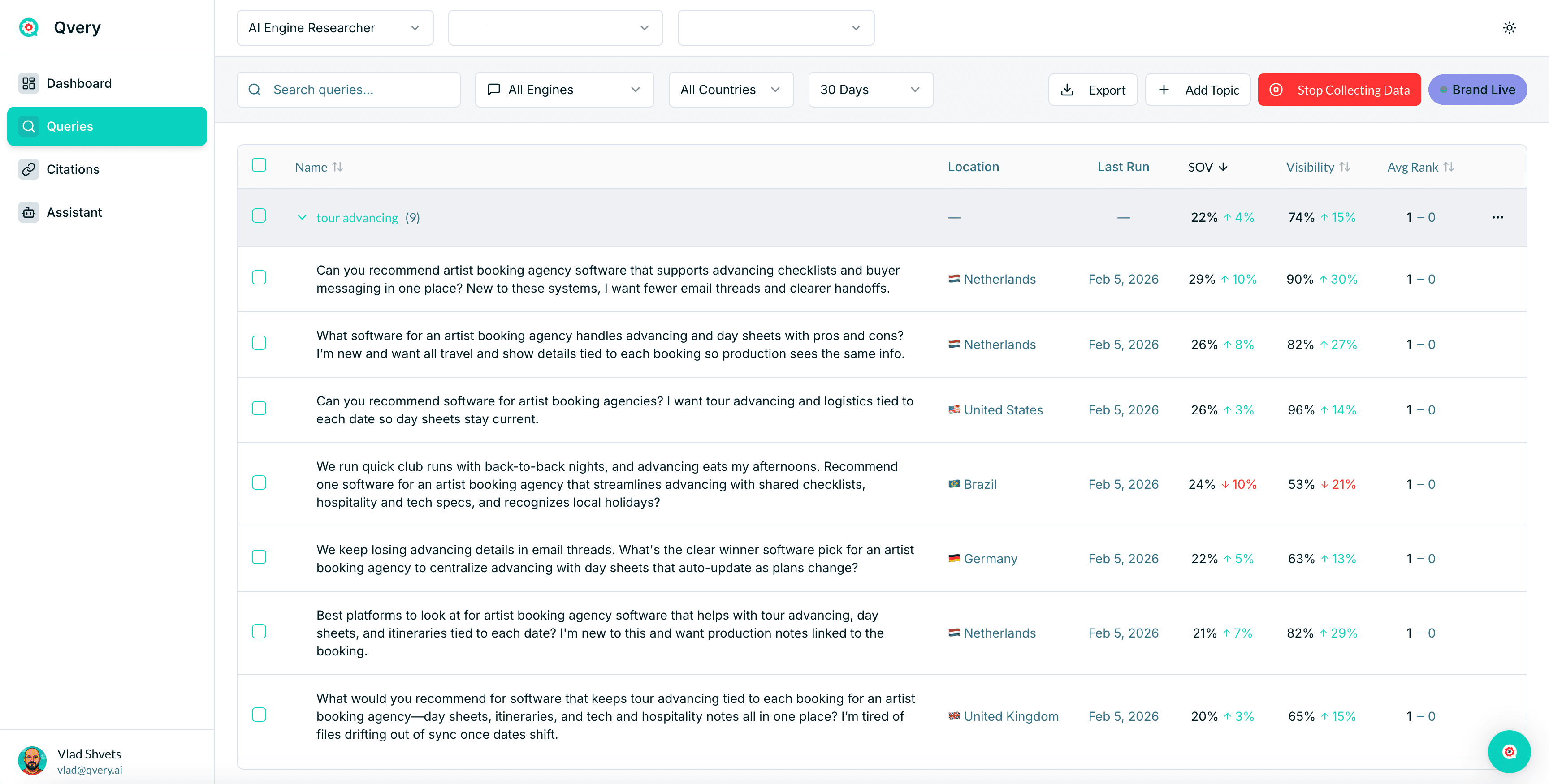The height and width of the screenshot is (784, 1549).
Task: Open the Dashboard sidebar item
Action: [x=79, y=83]
